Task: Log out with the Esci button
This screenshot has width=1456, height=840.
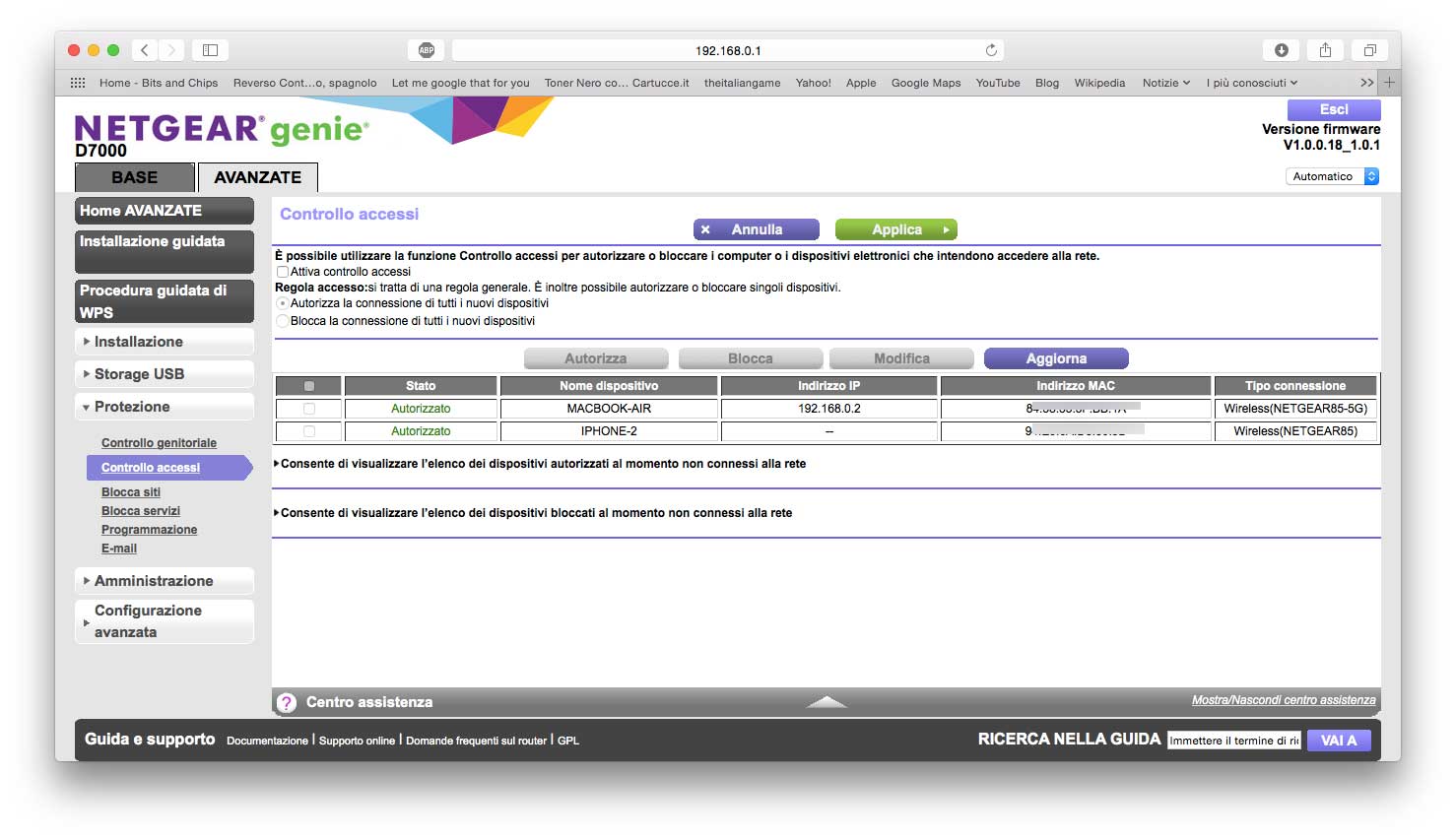Action: (1334, 109)
